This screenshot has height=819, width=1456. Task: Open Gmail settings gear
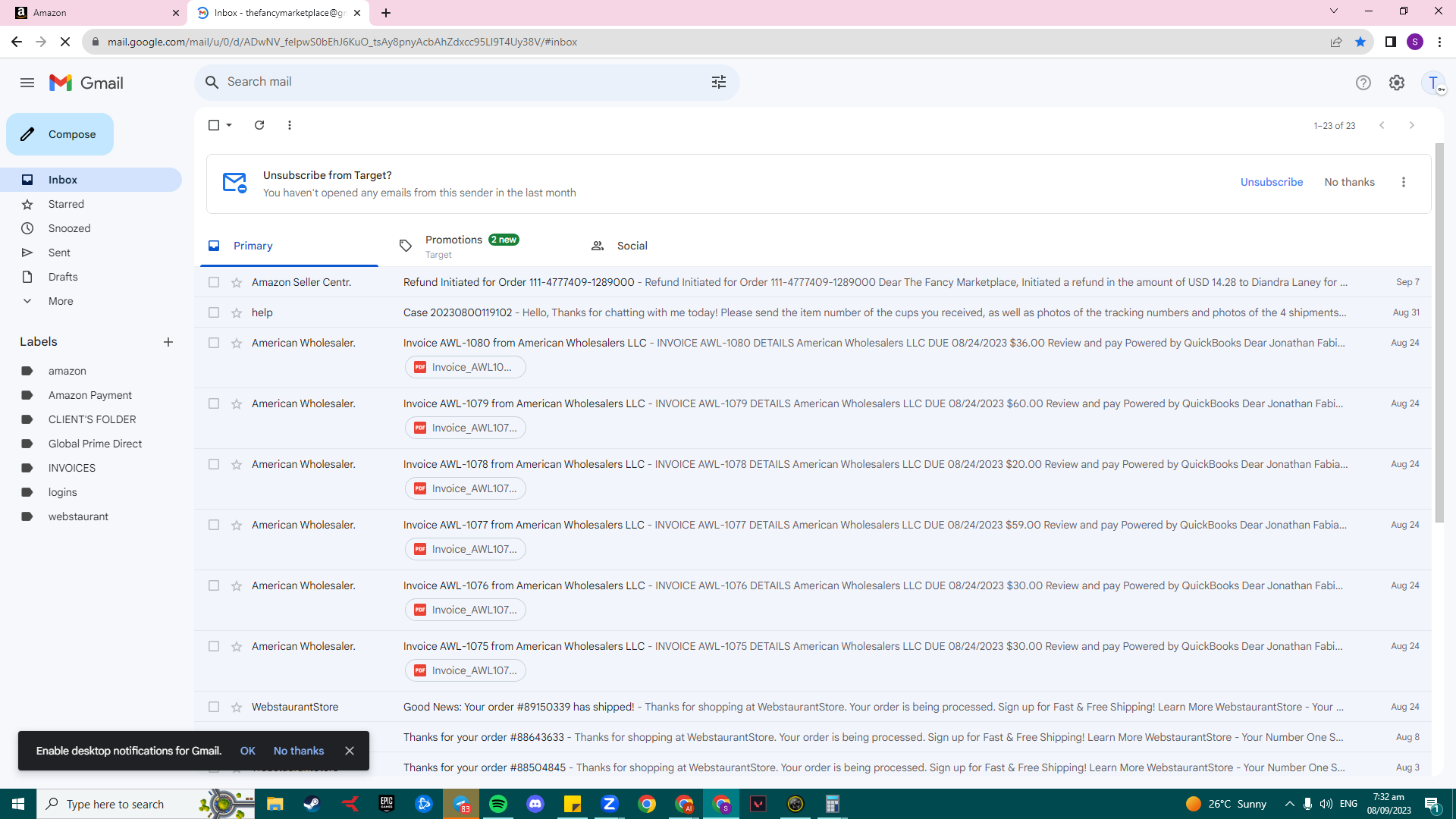[x=1397, y=83]
